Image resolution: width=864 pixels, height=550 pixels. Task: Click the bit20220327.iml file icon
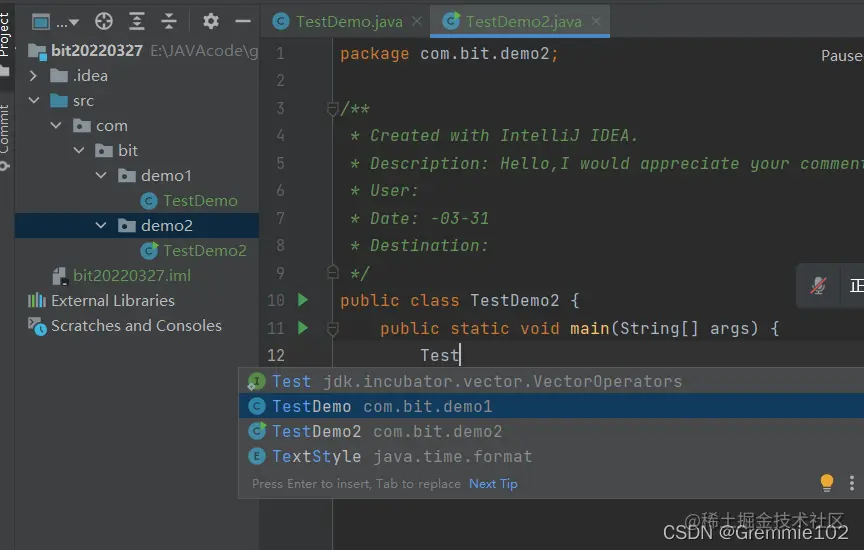[60, 276]
